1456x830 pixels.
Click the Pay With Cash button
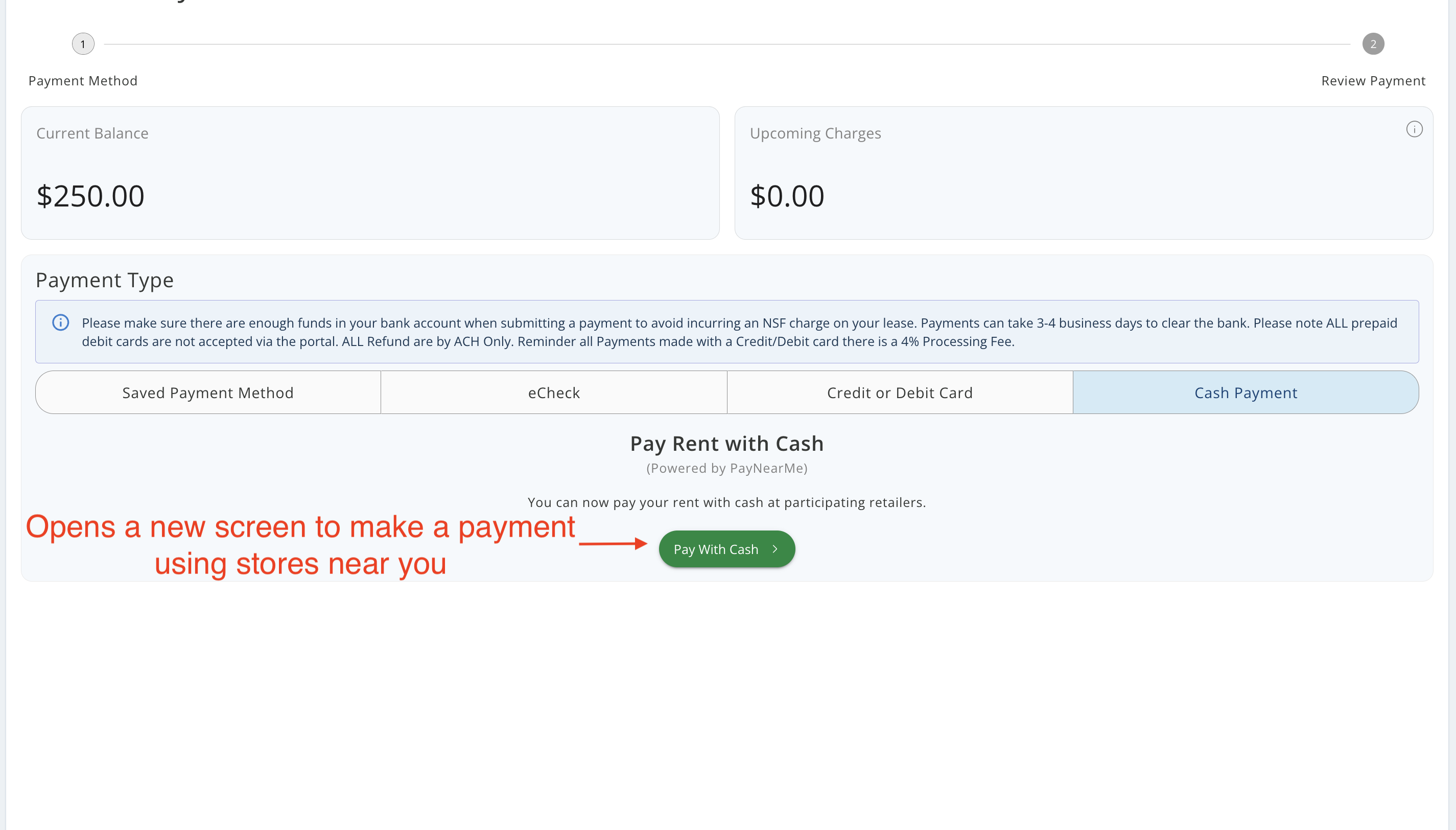tap(727, 549)
